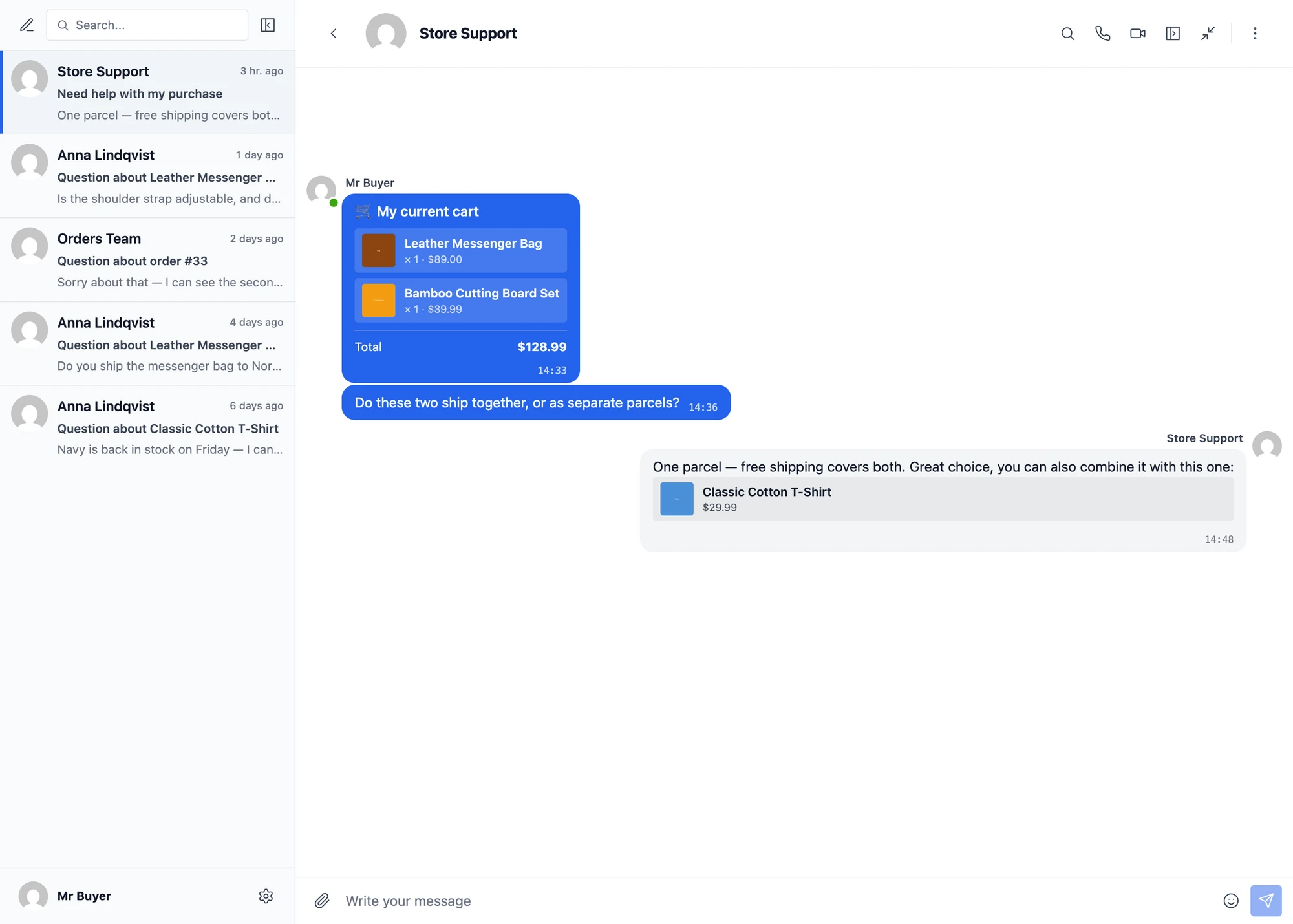
Task: Click the Leather Messenger Bag cart item
Action: (460, 250)
